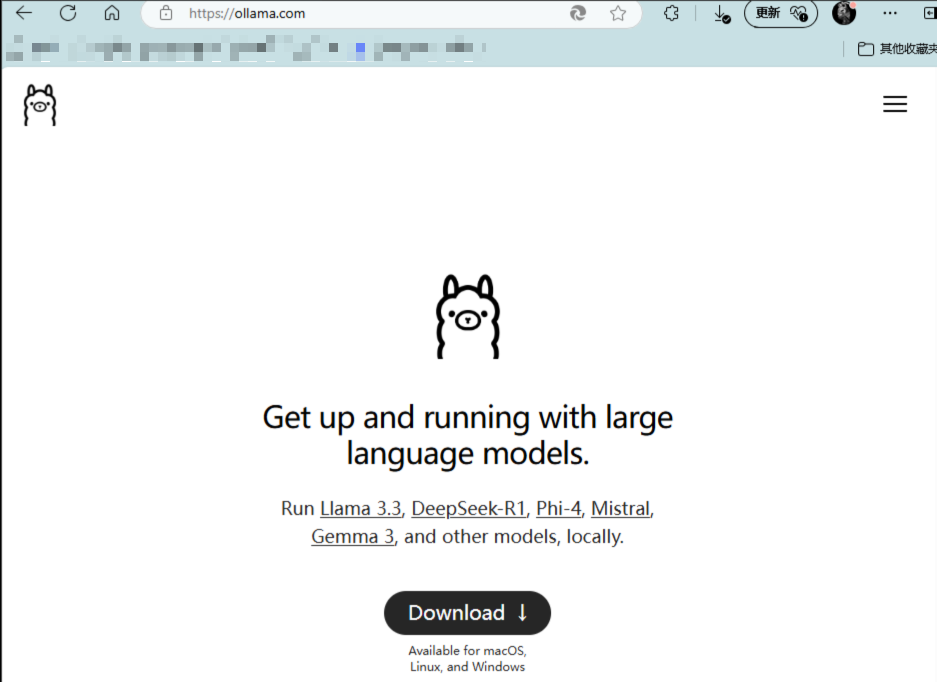Toggle the favorite star for ollama.com
This screenshot has width=937, height=682.
[619, 13]
